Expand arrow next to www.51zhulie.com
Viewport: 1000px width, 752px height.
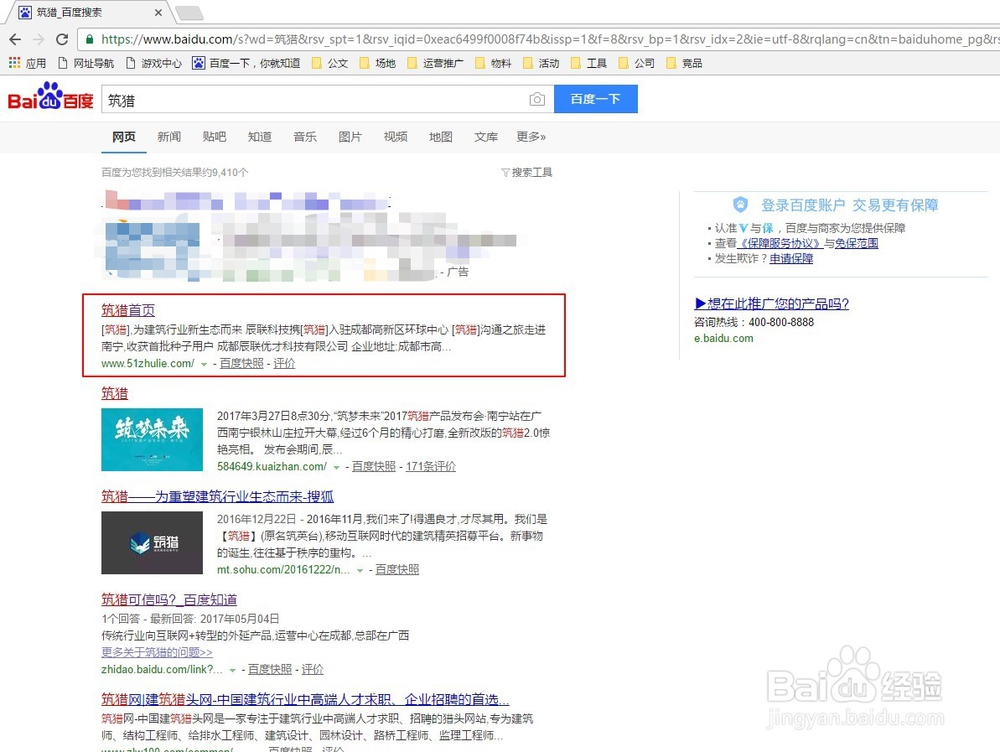204,364
